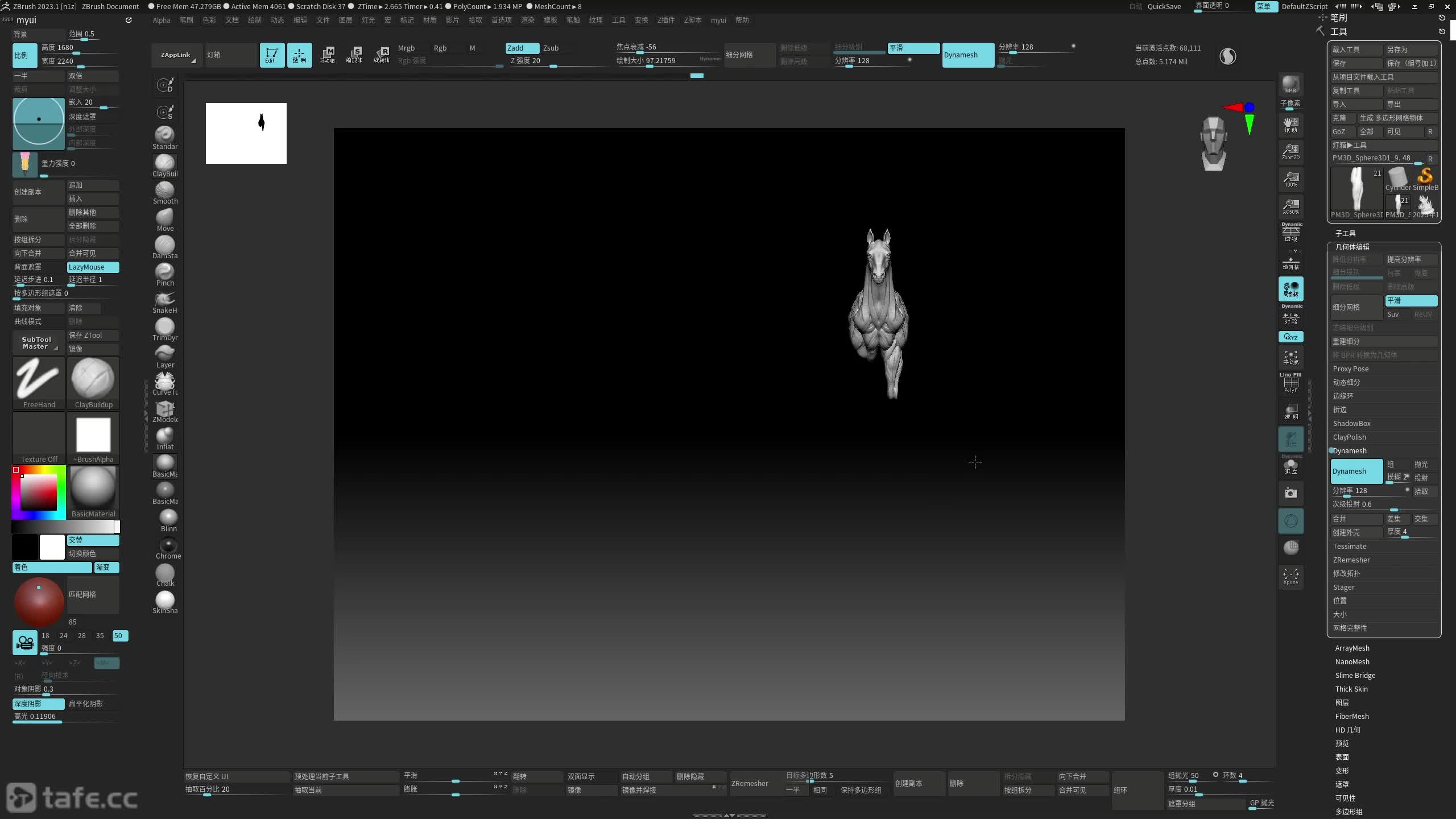
Task: Open the Z插件 menu
Action: point(665,20)
